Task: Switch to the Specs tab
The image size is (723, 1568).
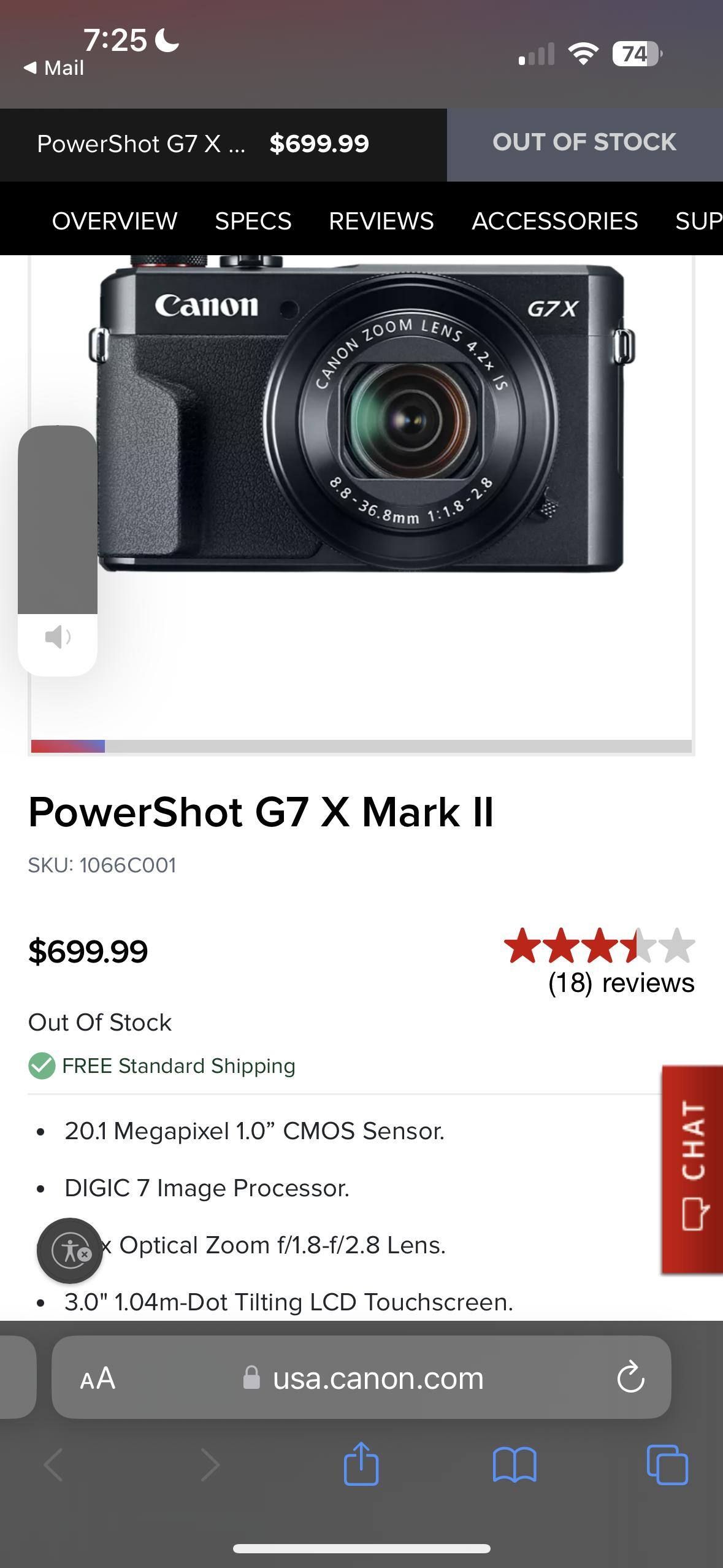Action: 253,221
